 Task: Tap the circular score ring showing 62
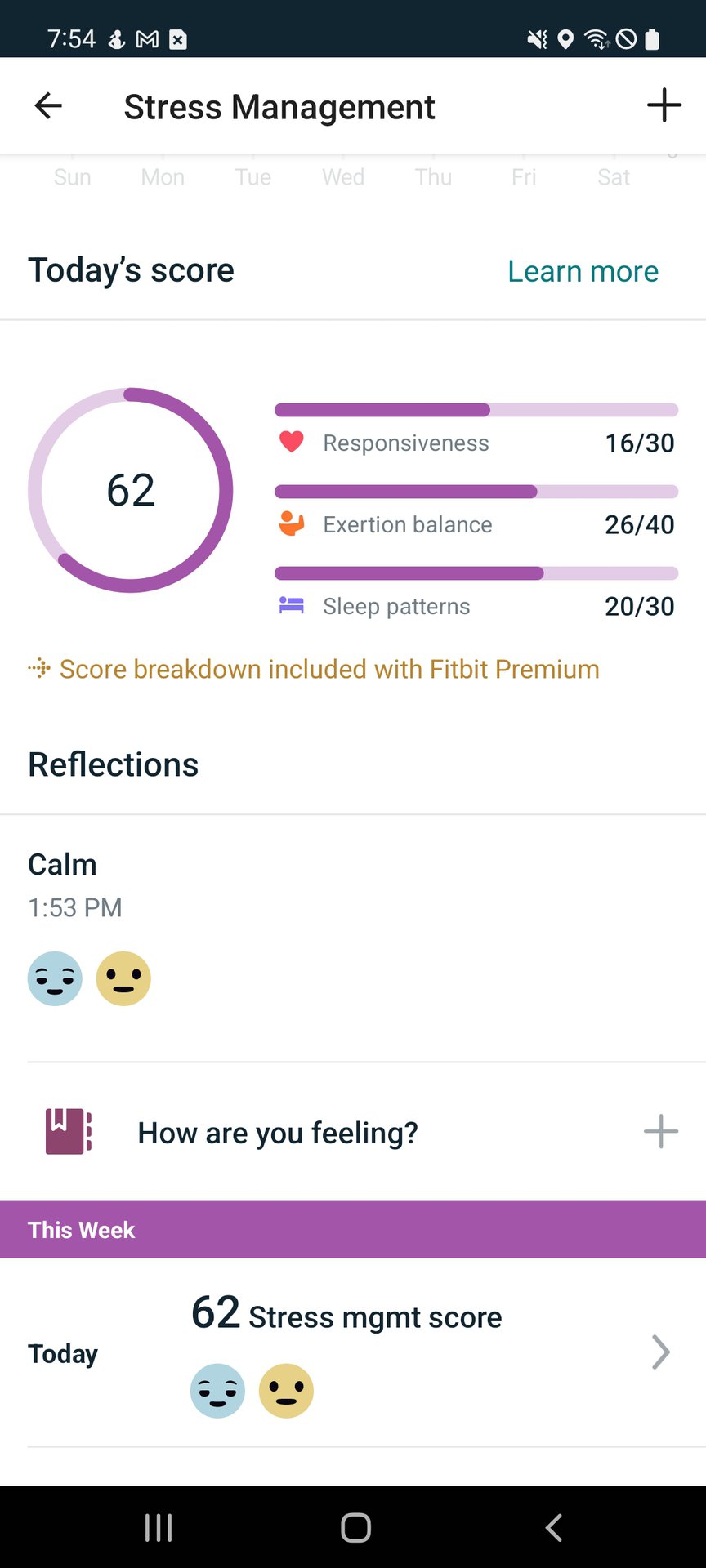(131, 490)
